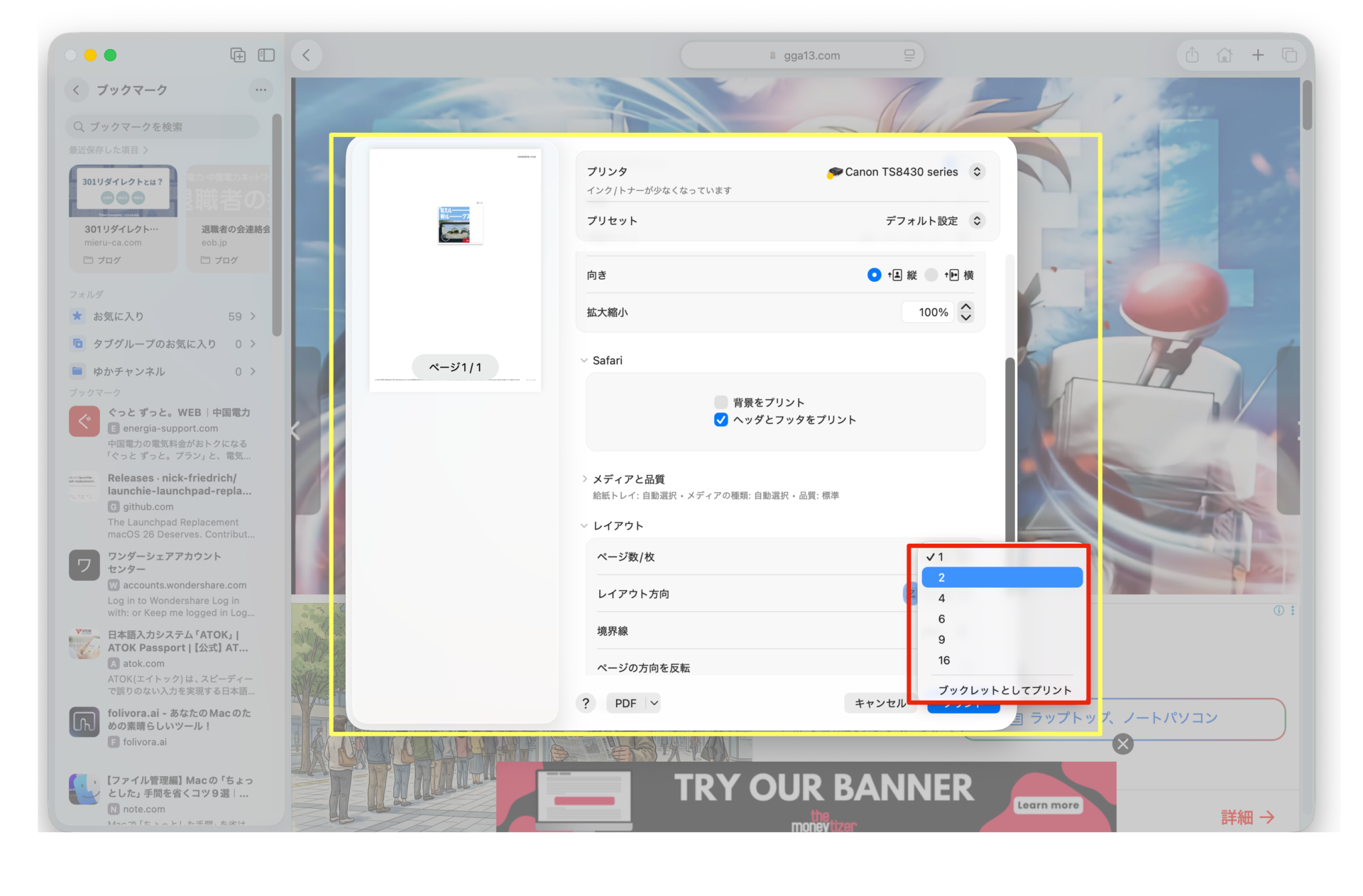This screenshot has width=1363, height=896.
Task: Open the Share icon in Safari toolbar
Action: 1192,55
